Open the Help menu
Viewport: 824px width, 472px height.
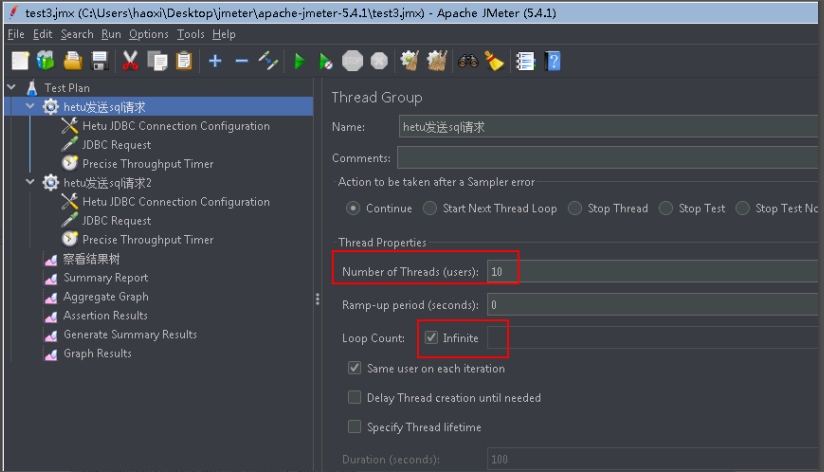(x=223, y=34)
